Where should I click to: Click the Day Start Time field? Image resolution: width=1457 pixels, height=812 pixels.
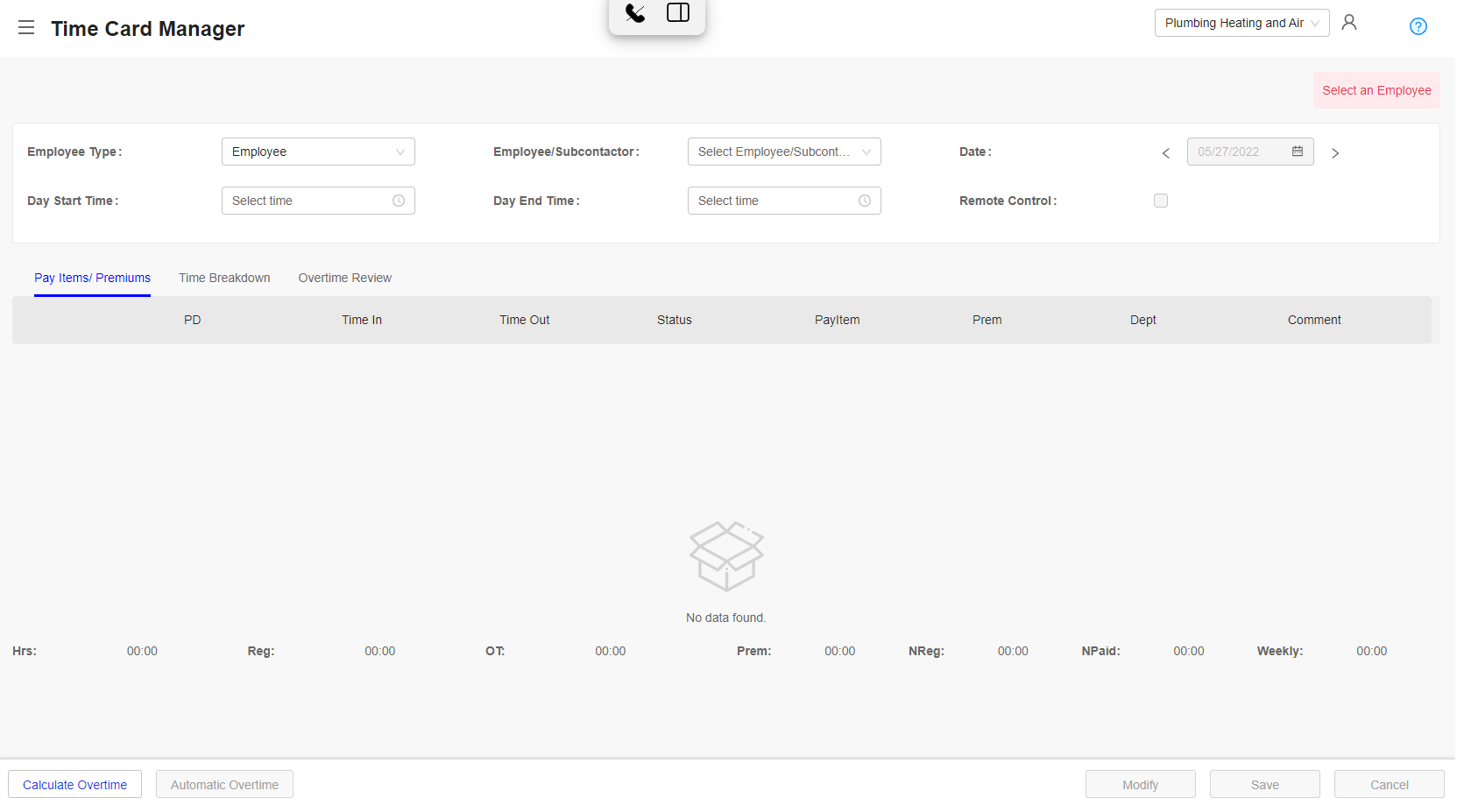[318, 201]
